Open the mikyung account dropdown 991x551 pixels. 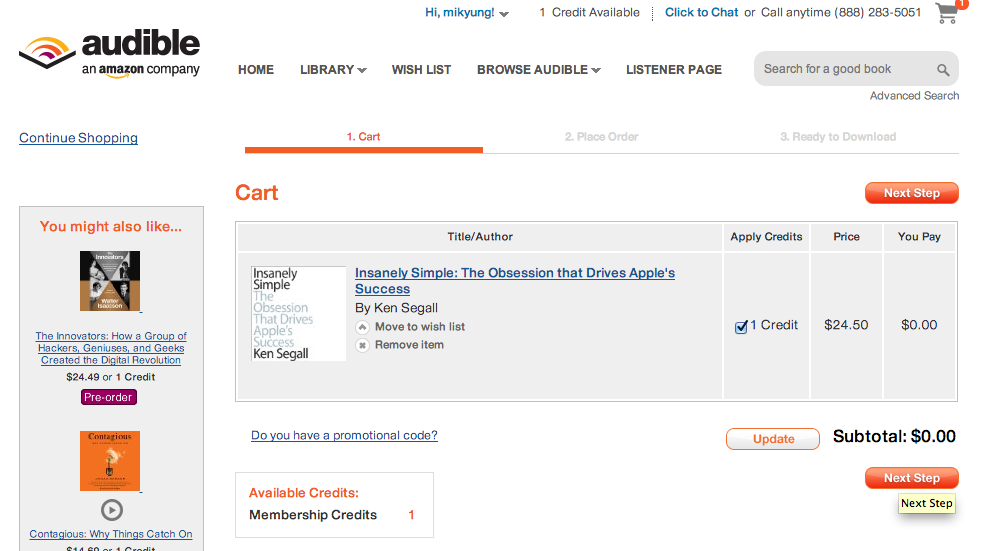tap(466, 13)
